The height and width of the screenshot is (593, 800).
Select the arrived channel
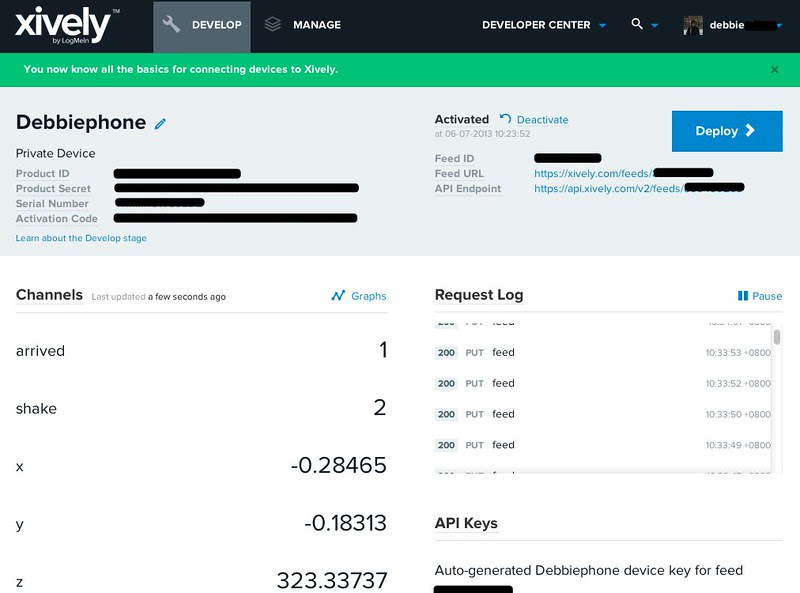(40, 351)
